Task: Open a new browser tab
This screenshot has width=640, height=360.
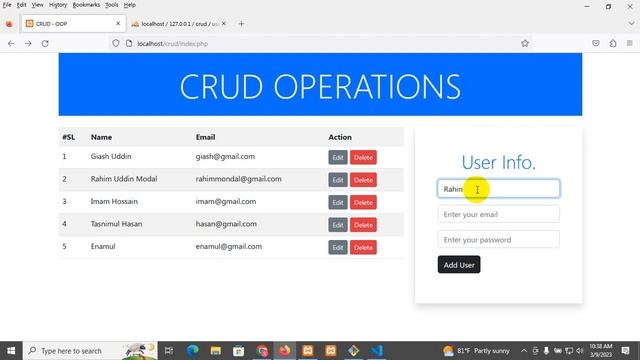Action: click(x=241, y=24)
